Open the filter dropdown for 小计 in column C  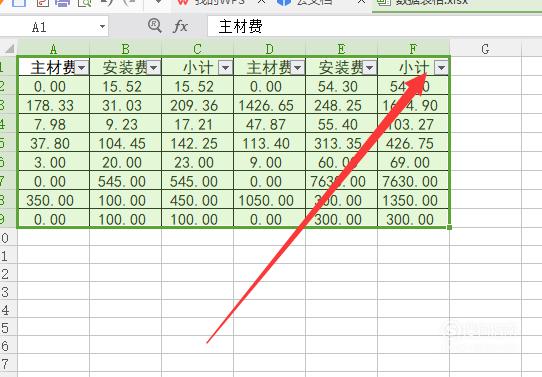(226, 68)
